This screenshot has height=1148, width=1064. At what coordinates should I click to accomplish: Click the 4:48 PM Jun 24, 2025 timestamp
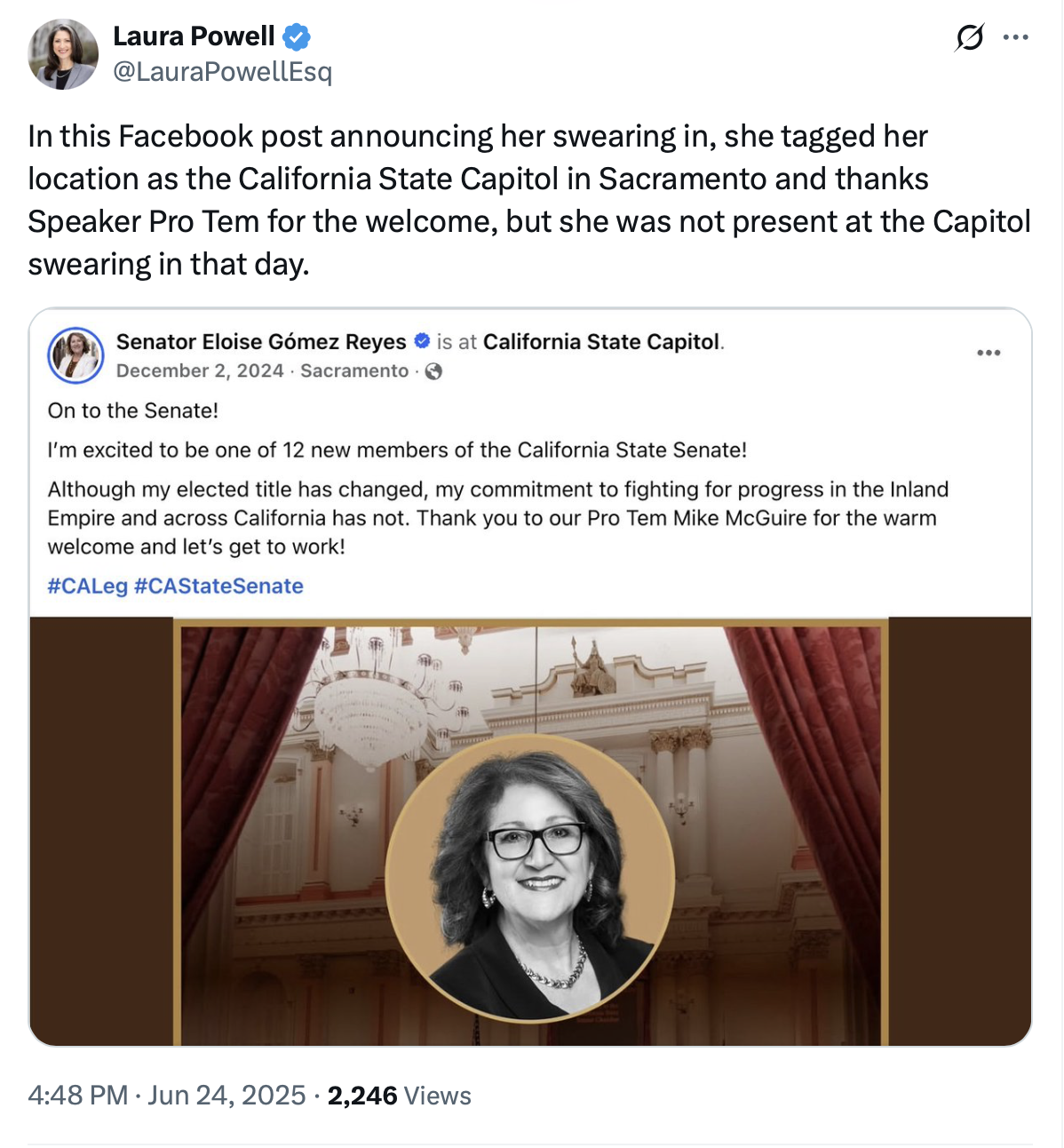[166, 1096]
